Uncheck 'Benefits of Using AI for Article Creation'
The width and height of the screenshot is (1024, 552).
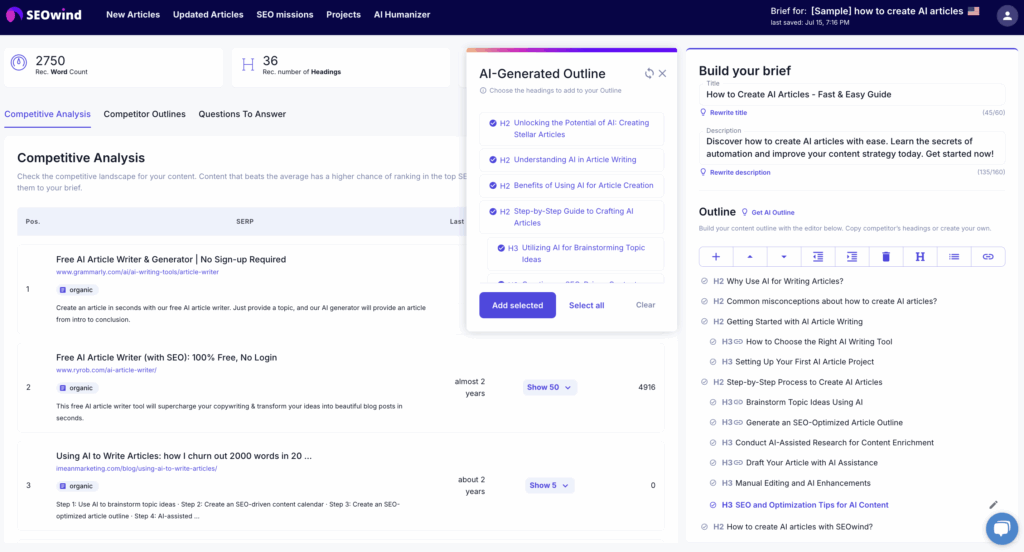[492, 186]
